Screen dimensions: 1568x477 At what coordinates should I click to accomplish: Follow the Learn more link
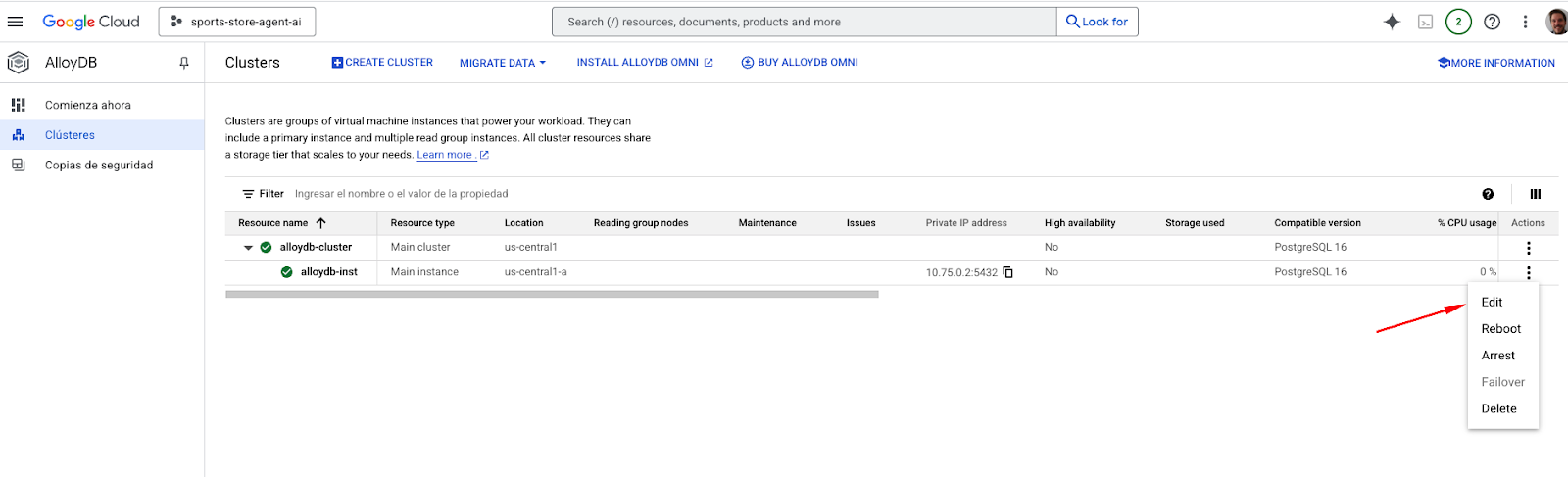[445, 155]
